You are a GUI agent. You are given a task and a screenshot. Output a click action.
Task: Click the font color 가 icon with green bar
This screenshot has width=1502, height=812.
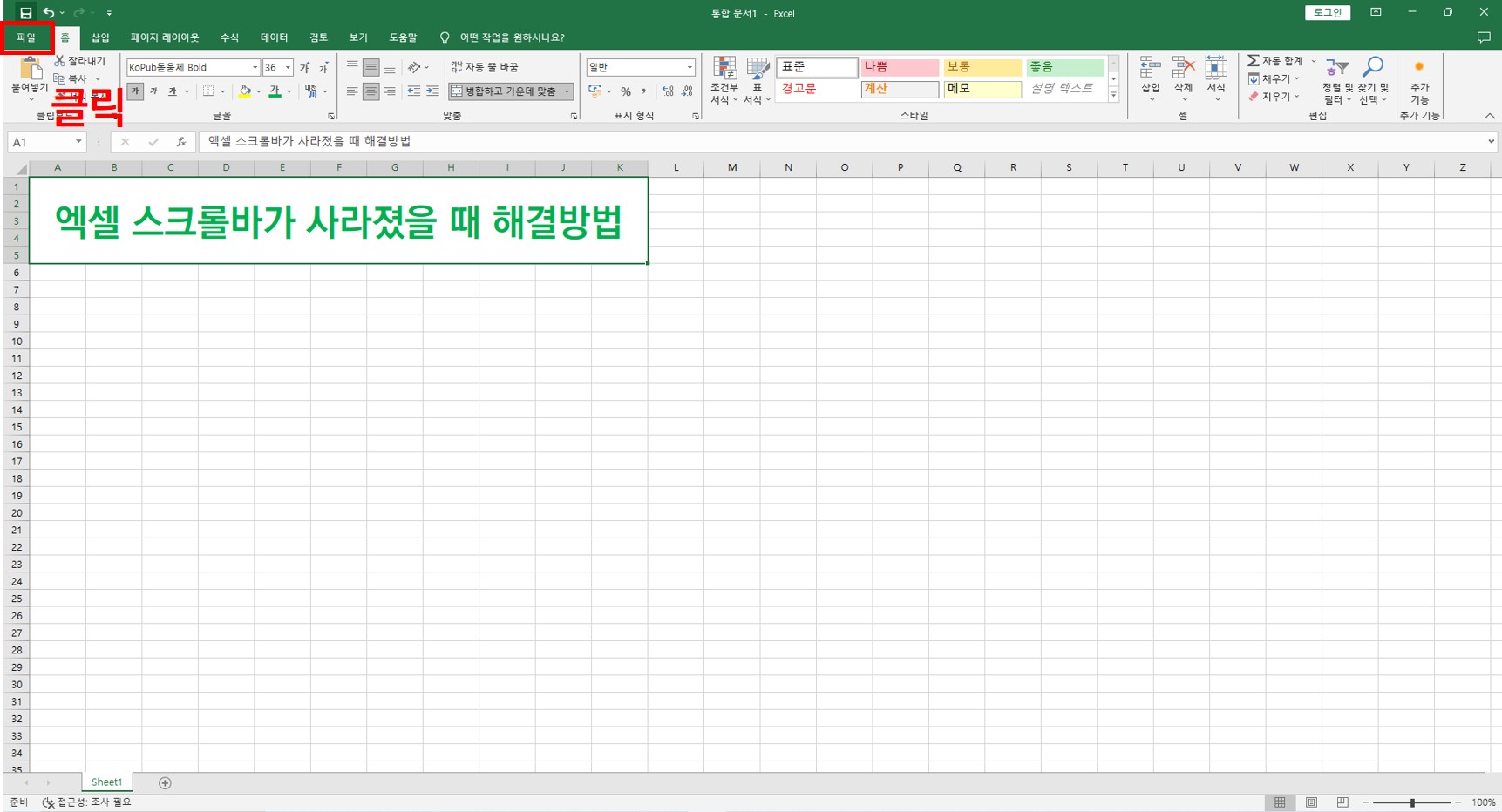tap(275, 91)
